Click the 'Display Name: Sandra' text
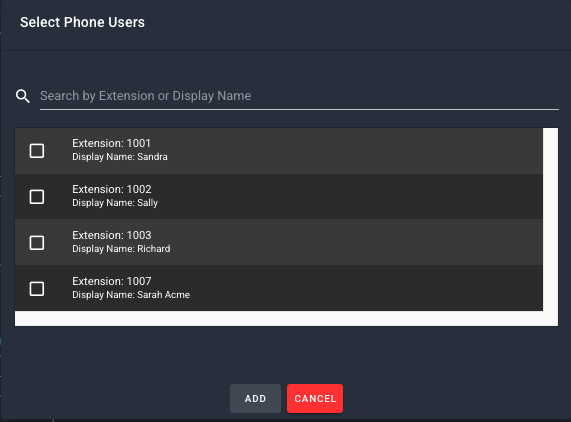The width and height of the screenshot is (571, 422). coord(120,157)
